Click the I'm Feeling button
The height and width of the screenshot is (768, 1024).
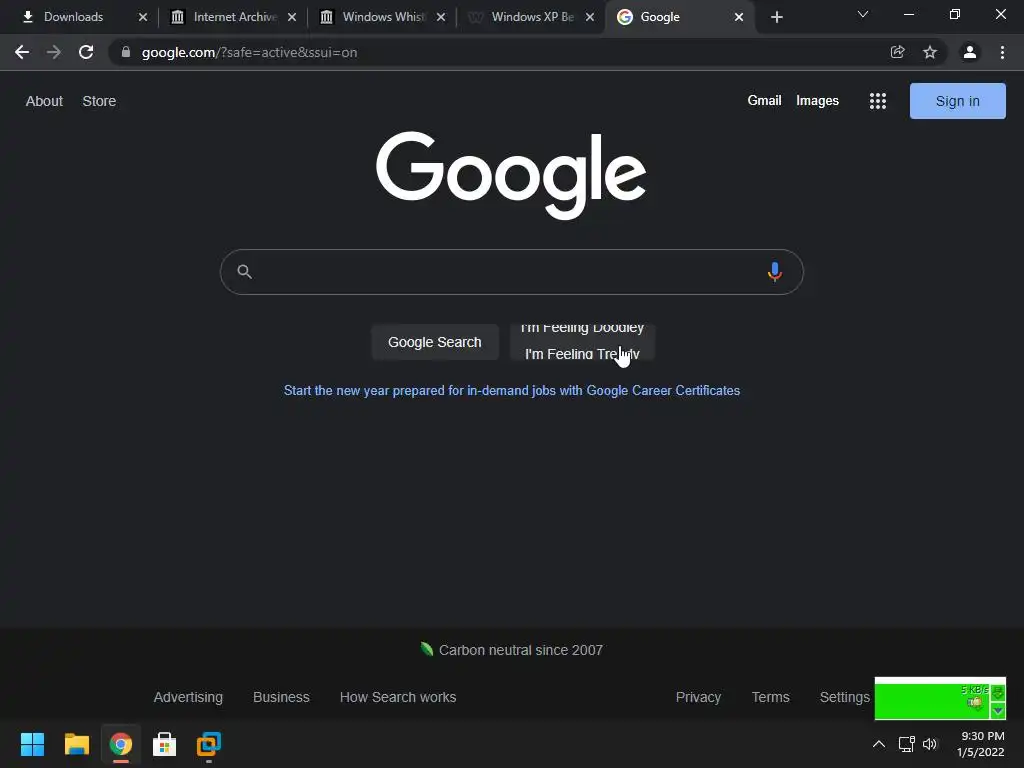582,342
